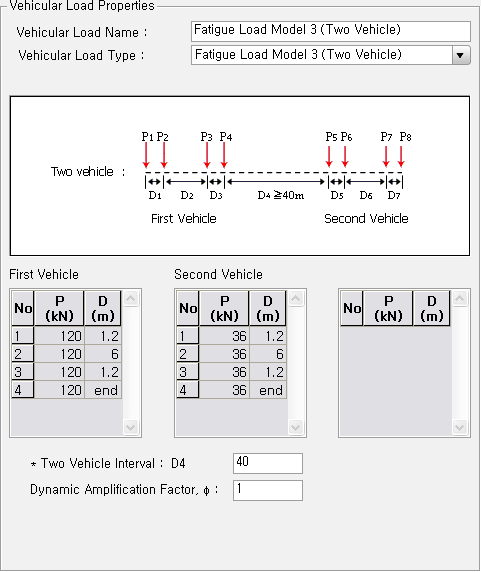Viewport: 481px width, 572px height.
Task: Click P value 36 in Second Vehicle row 4
Action: [224, 390]
